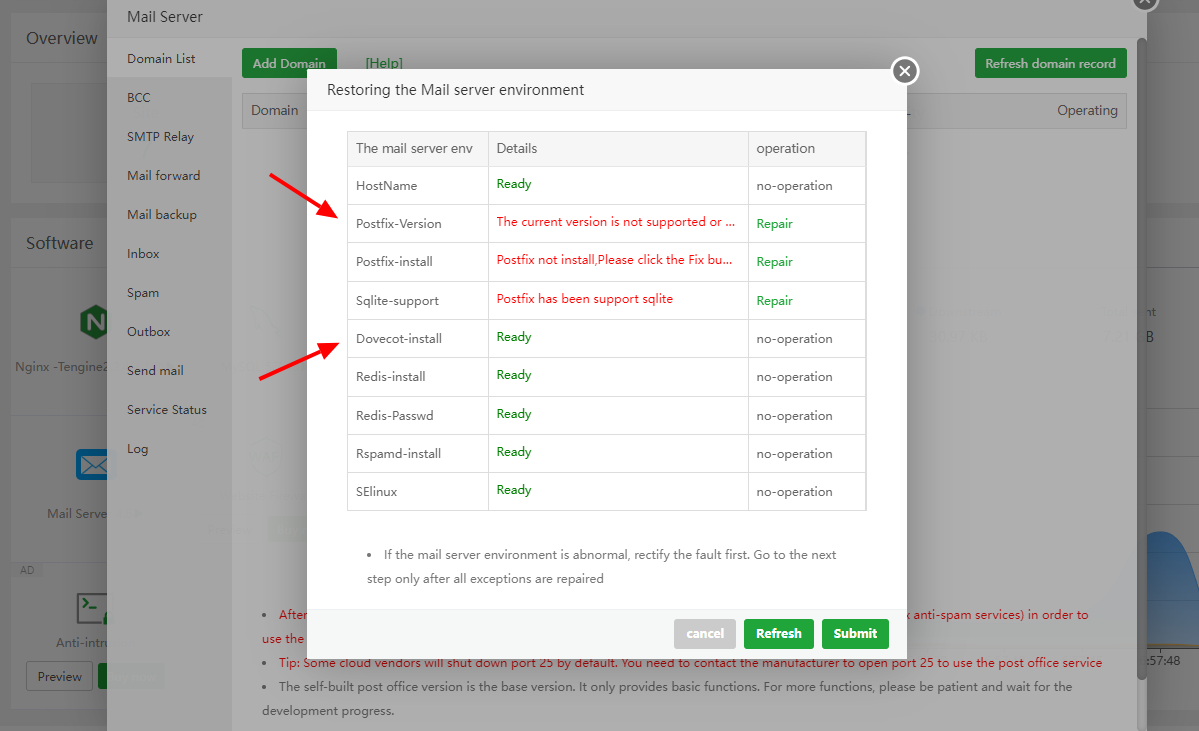Screen dimensions: 1199x731
Task: Click the Add Domain button
Action: 289,63
